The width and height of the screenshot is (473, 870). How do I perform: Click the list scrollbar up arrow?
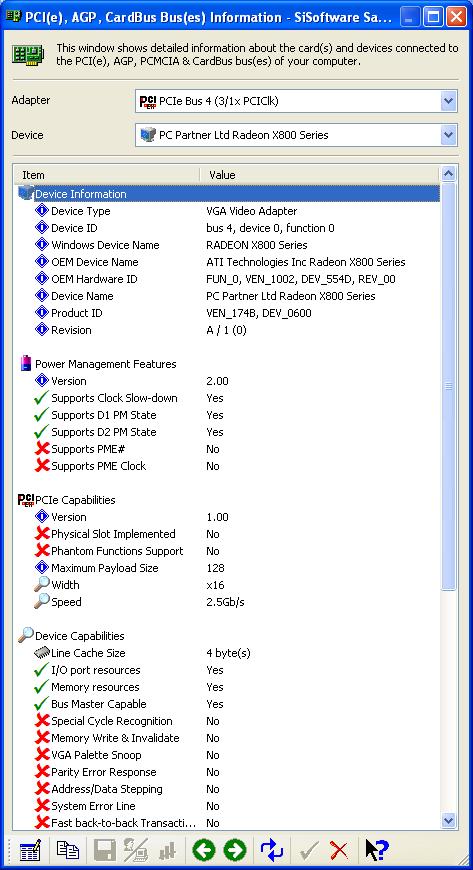point(449,175)
